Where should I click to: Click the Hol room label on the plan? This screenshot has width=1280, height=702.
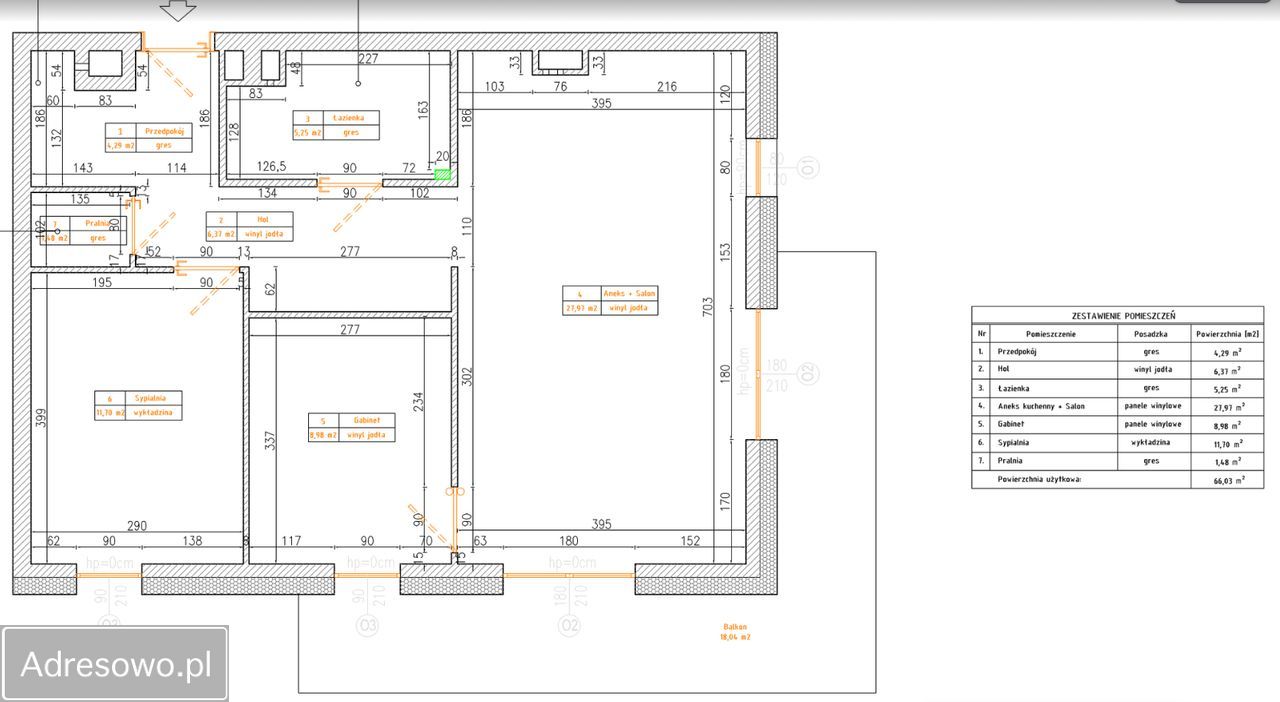coord(250,226)
